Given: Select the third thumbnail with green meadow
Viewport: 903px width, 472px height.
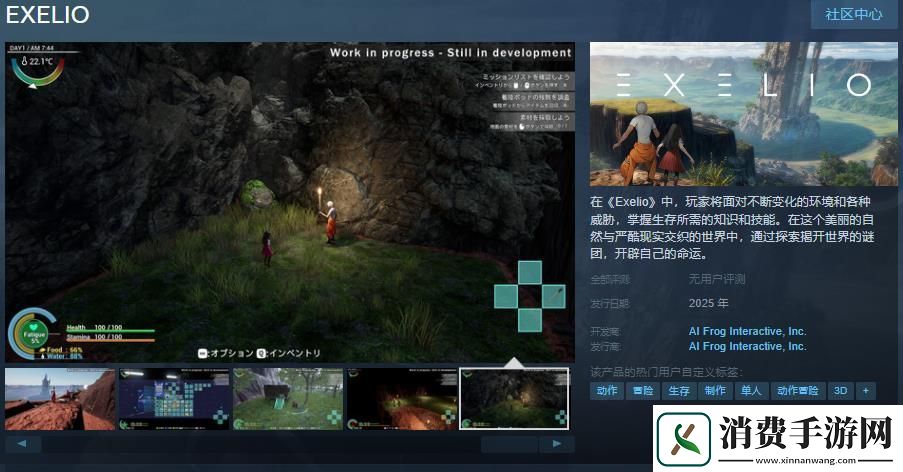Looking at the screenshot, I should pos(288,399).
